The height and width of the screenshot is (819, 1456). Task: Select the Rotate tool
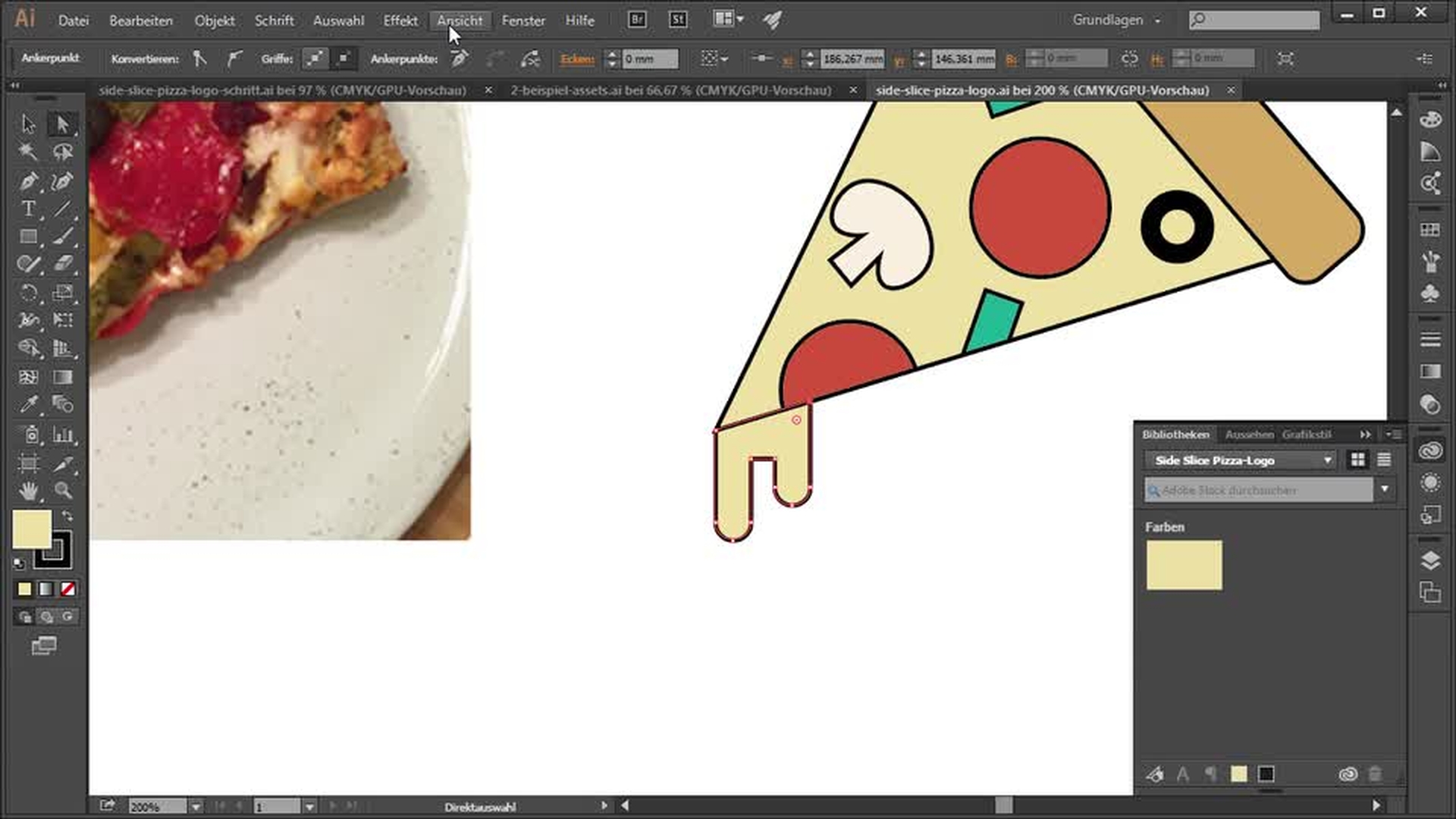click(x=28, y=293)
